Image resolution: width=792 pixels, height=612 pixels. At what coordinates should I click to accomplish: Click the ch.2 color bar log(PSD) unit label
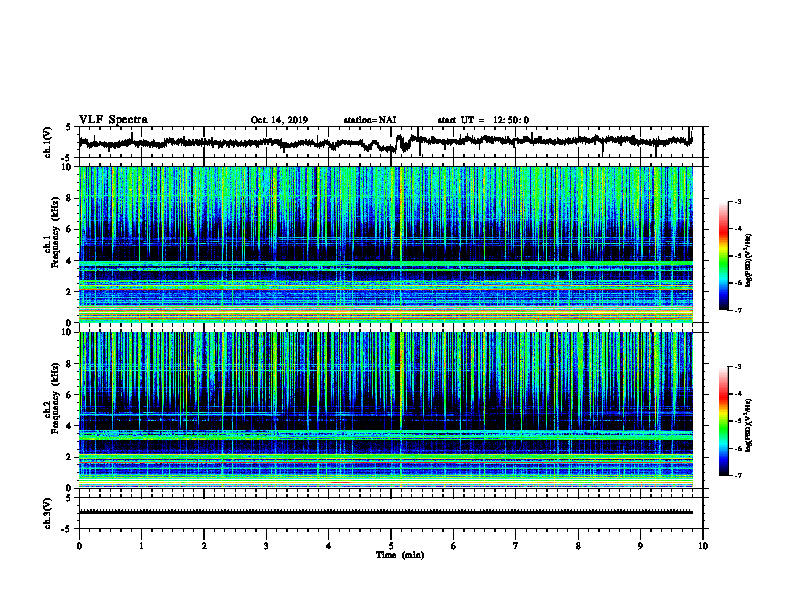[x=750, y=425]
